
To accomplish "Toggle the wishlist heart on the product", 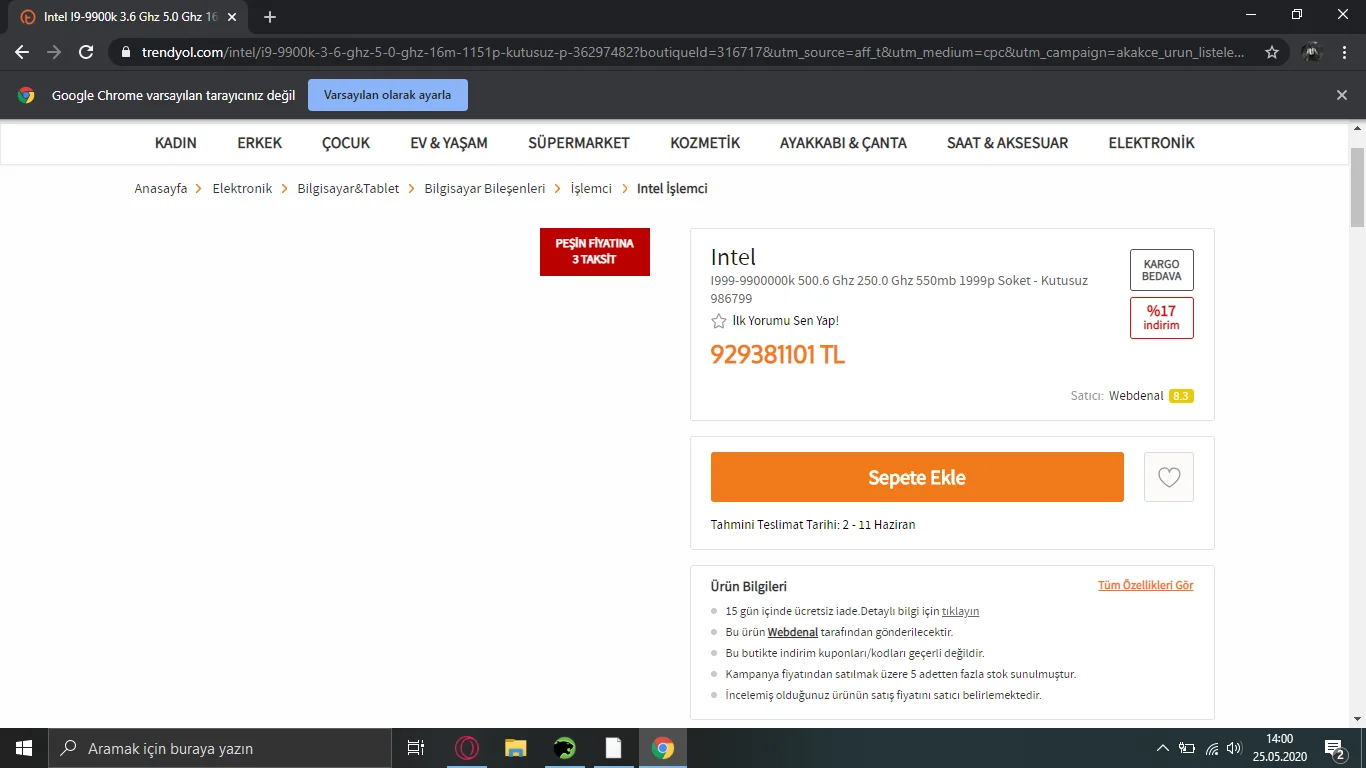I will click(x=1168, y=477).
